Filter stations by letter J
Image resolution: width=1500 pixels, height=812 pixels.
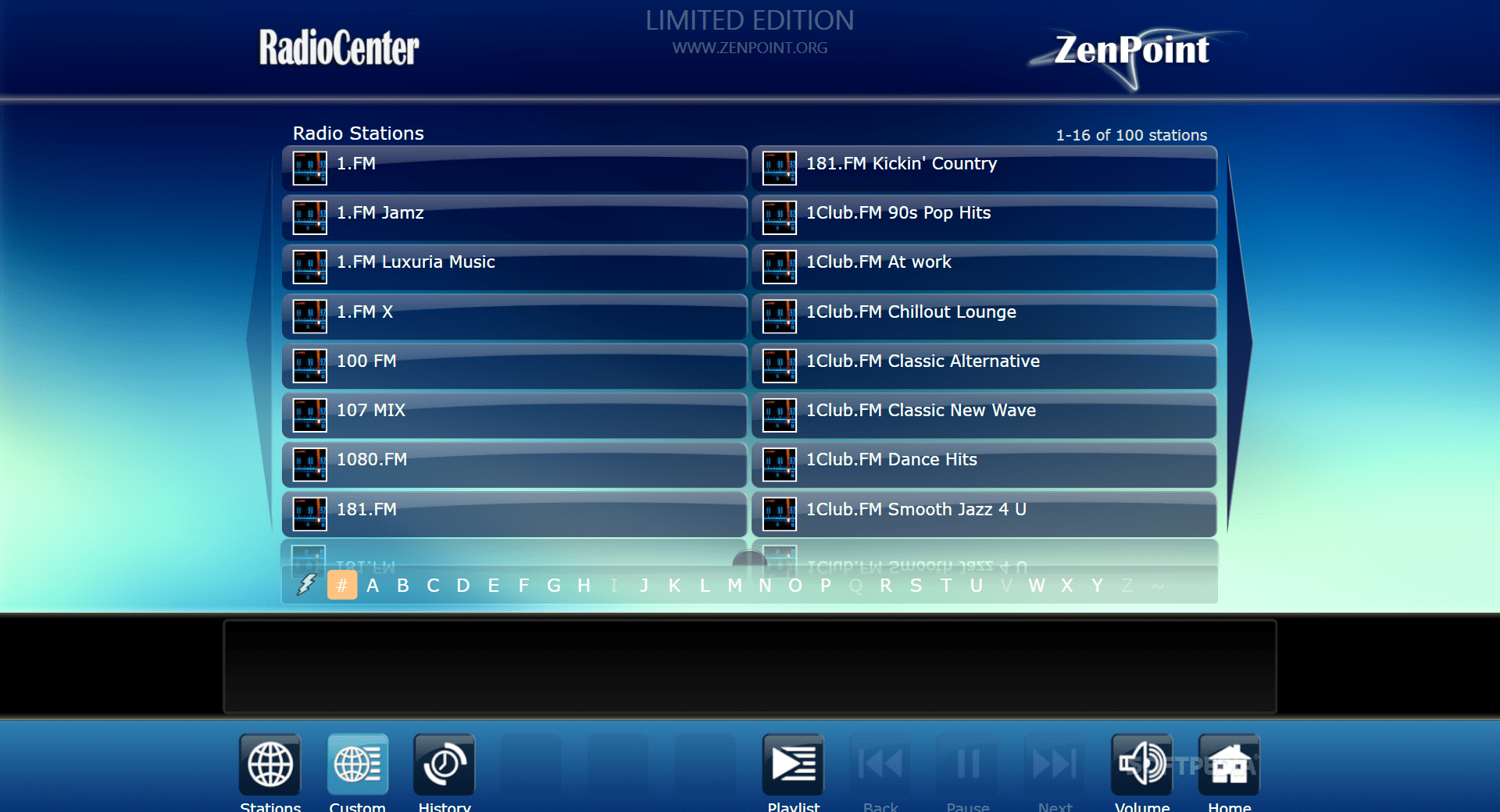click(x=645, y=586)
